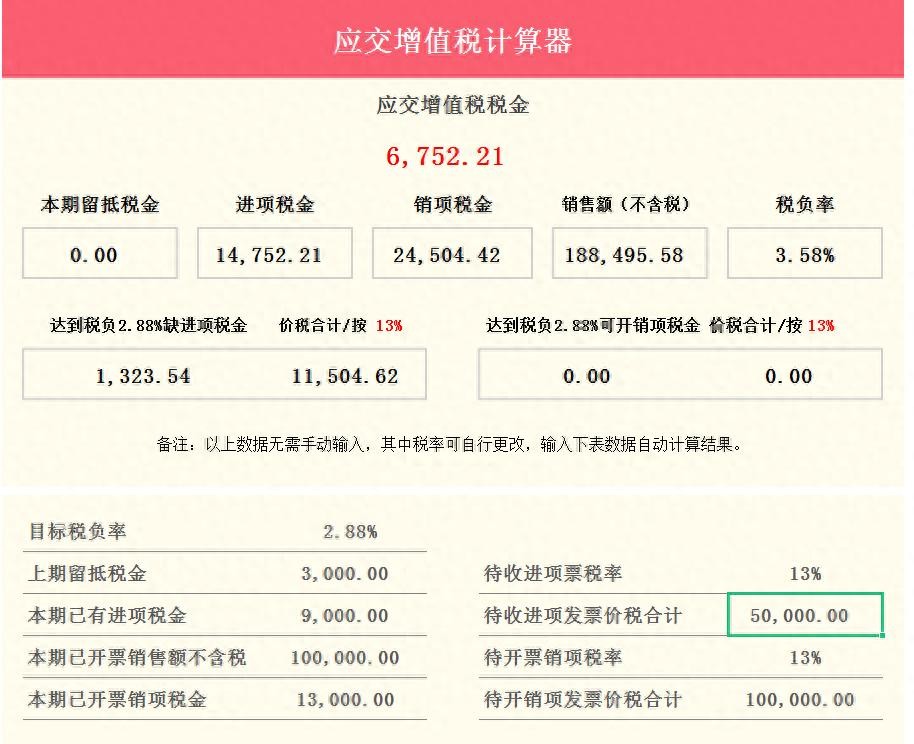Click the highlighted 50,000.00 待收进项发票价税合计 cell
The width and height of the screenshot is (914, 744).
pyautogui.click(x=805, y=615)
